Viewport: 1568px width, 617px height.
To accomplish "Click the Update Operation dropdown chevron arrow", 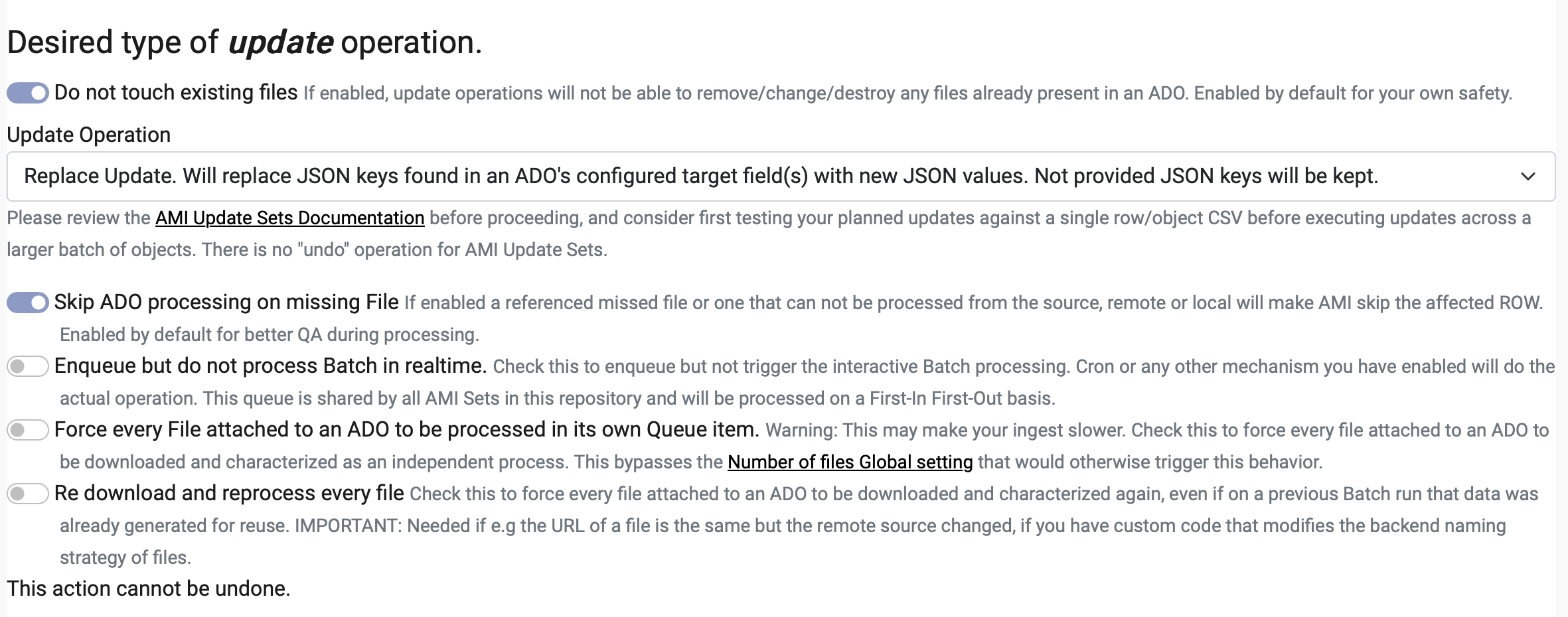I will coord(1528,176).
